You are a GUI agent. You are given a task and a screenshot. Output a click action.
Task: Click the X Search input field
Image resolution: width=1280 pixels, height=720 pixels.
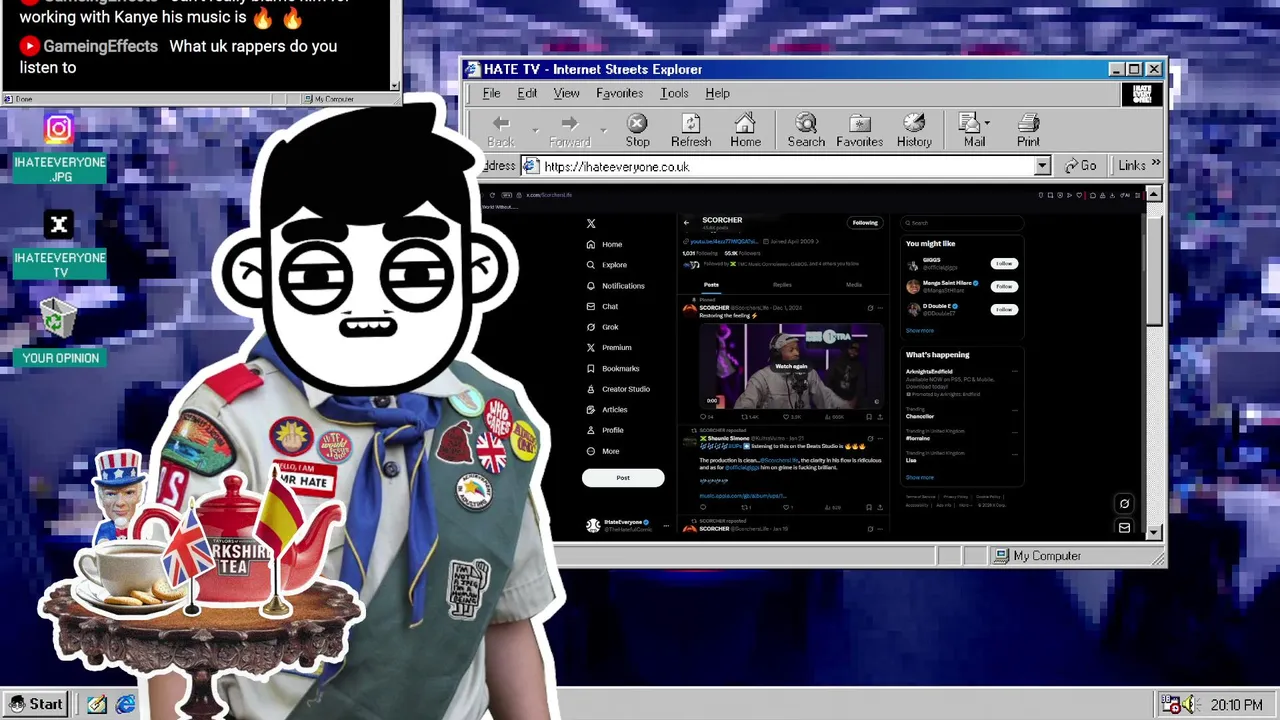961,223
